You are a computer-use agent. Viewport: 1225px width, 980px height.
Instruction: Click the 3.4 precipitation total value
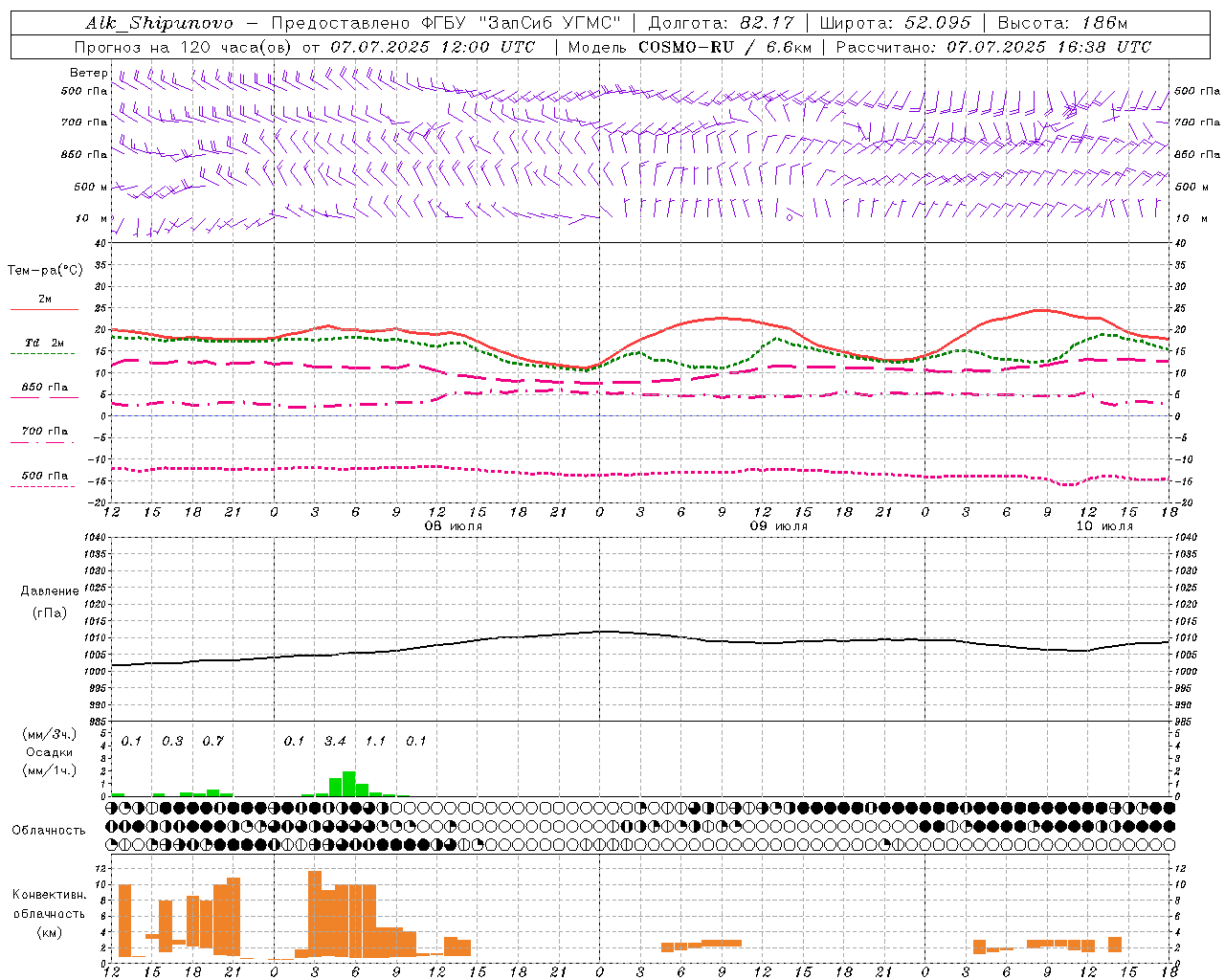tap(335, 741)
